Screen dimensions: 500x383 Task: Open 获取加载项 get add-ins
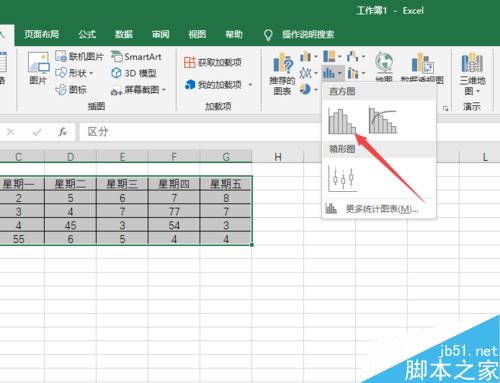pyautogui.click(x=213, y=62)
